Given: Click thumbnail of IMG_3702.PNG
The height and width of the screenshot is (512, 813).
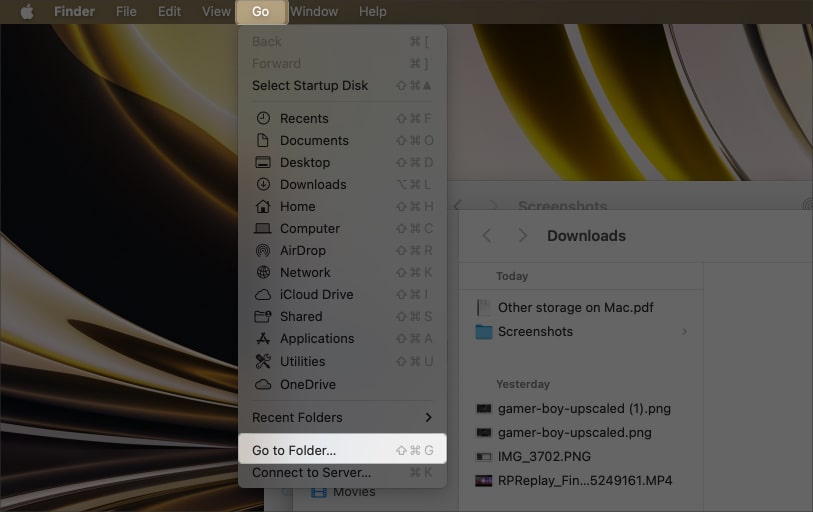Looking at the screenshot, I should point(484,456).
